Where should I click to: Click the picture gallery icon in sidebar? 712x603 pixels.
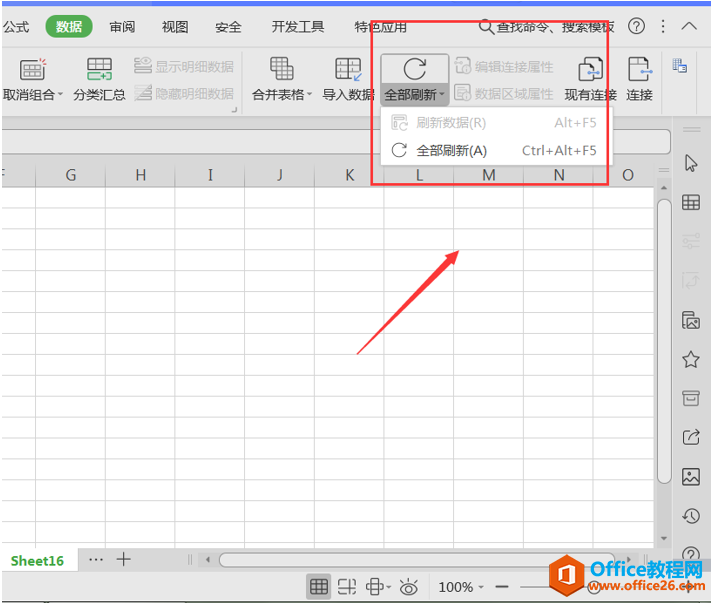click(x=691, y=320)
